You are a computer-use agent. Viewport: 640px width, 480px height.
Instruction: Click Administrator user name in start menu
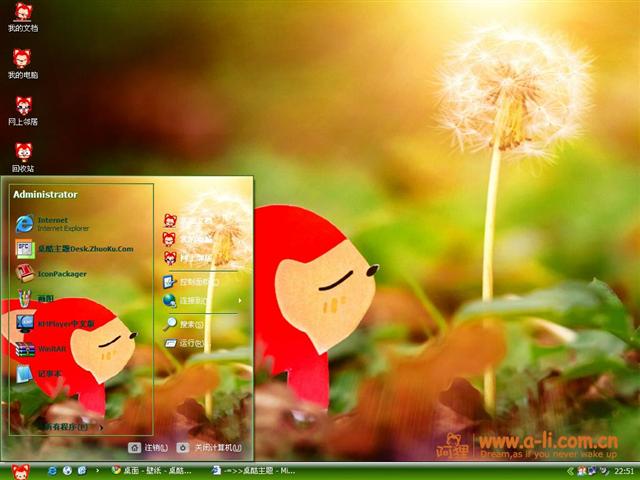(45, 194)
